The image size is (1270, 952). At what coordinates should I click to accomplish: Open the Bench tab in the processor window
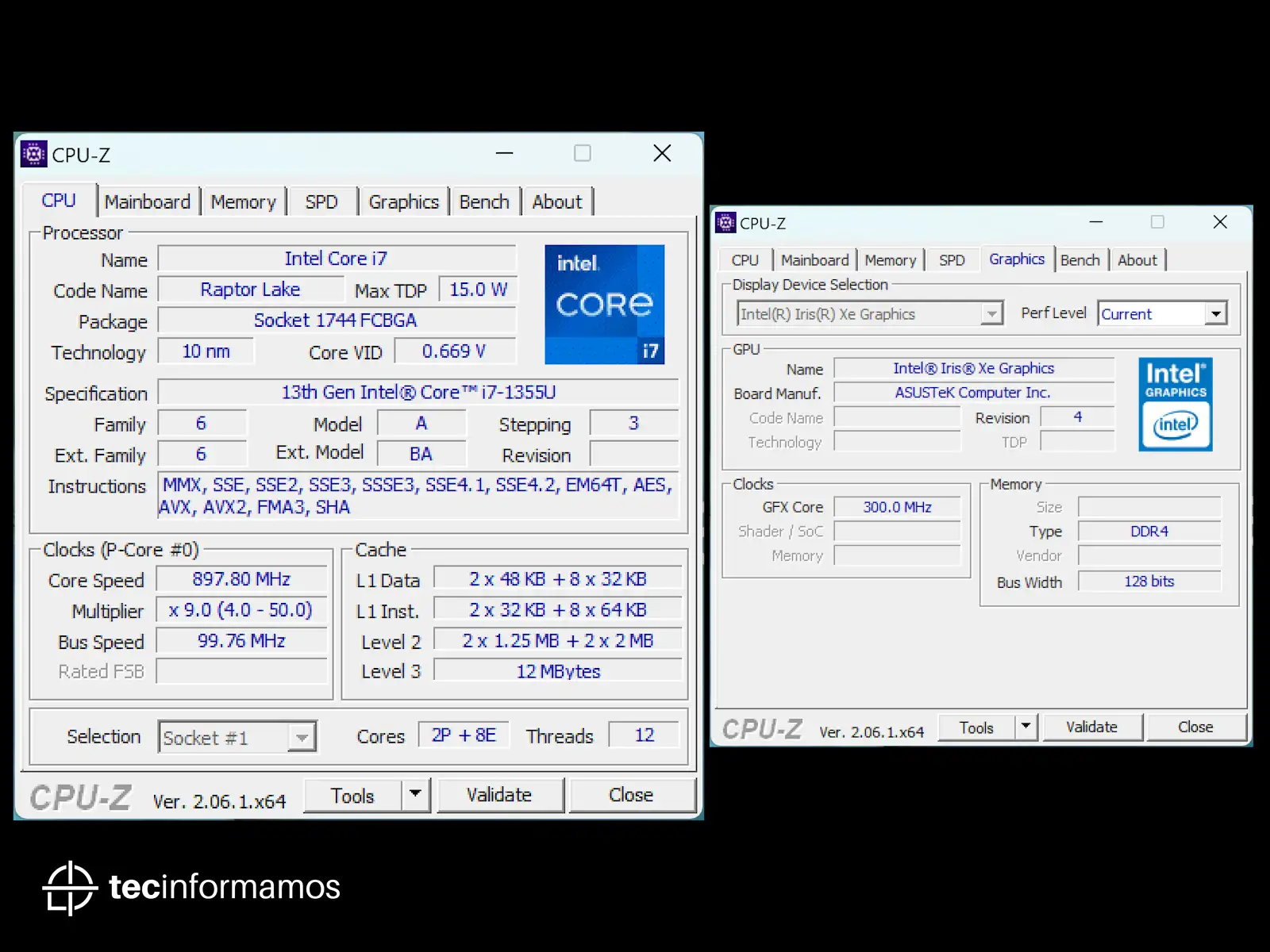pyautogui.click(x=484, y=202)
